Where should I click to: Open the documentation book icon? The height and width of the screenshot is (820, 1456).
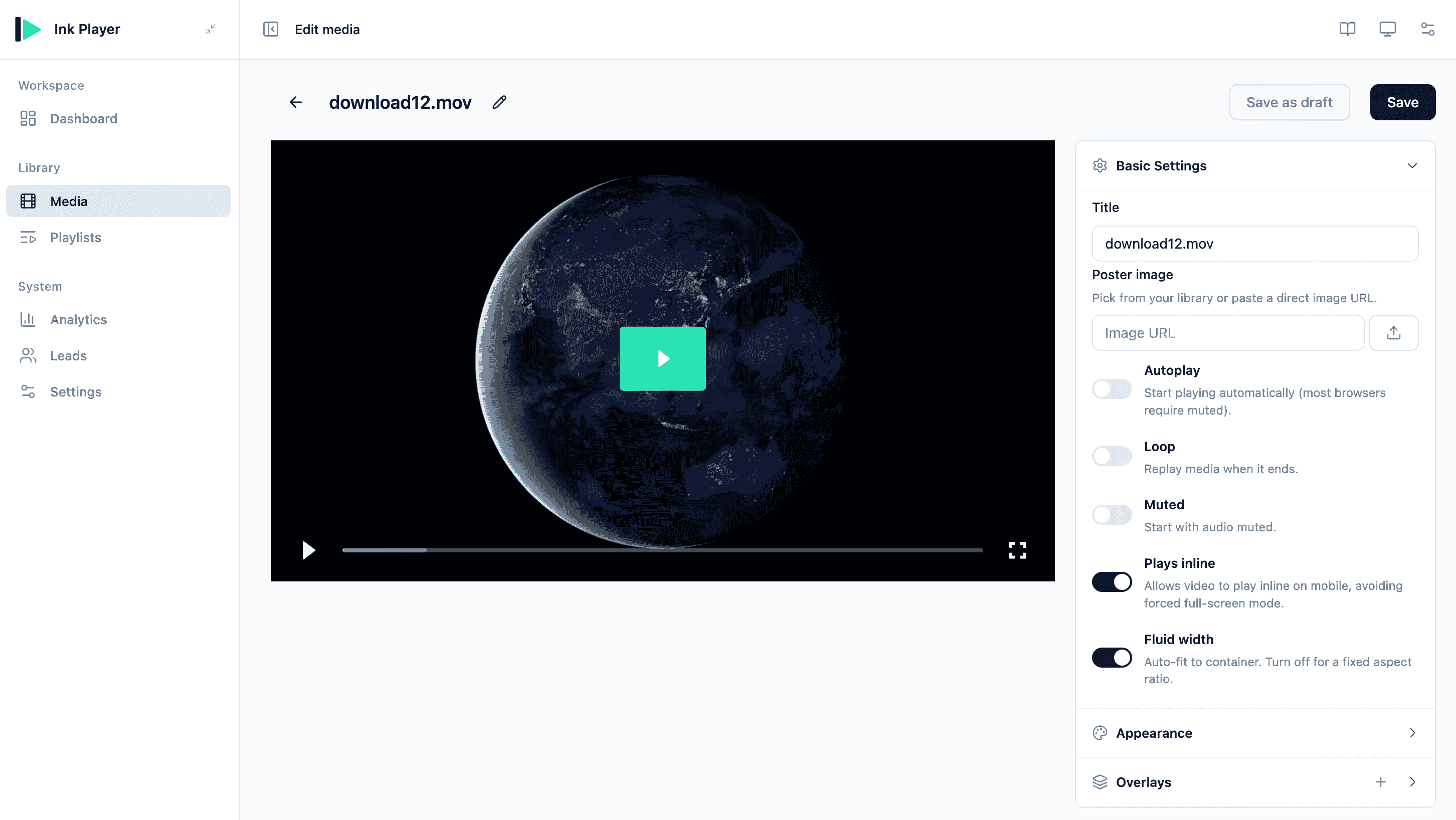pos(1348,30)
